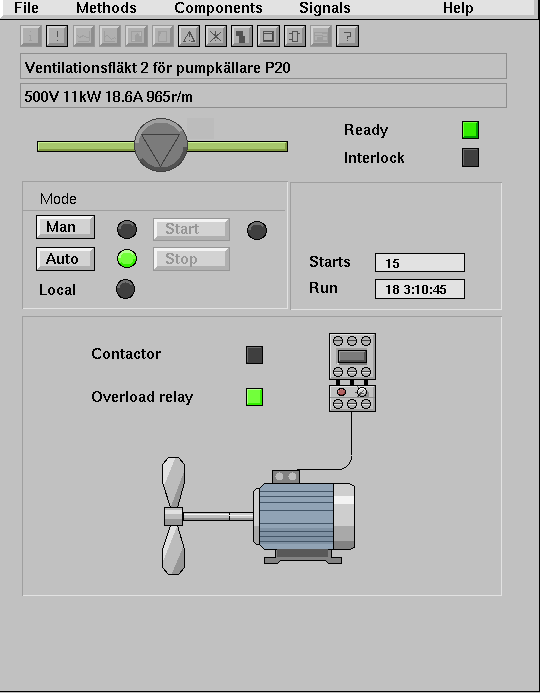
Task: Open the Signals menu
Action: pos(325,8)
